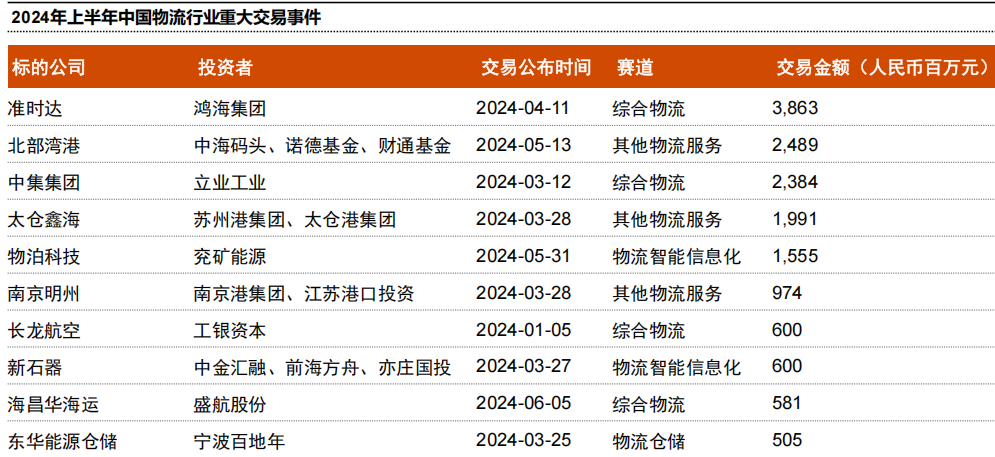995x457 pixels.
Task: Click '其他物流服务' in the 北部湾港 row
Action: point(667,145)
